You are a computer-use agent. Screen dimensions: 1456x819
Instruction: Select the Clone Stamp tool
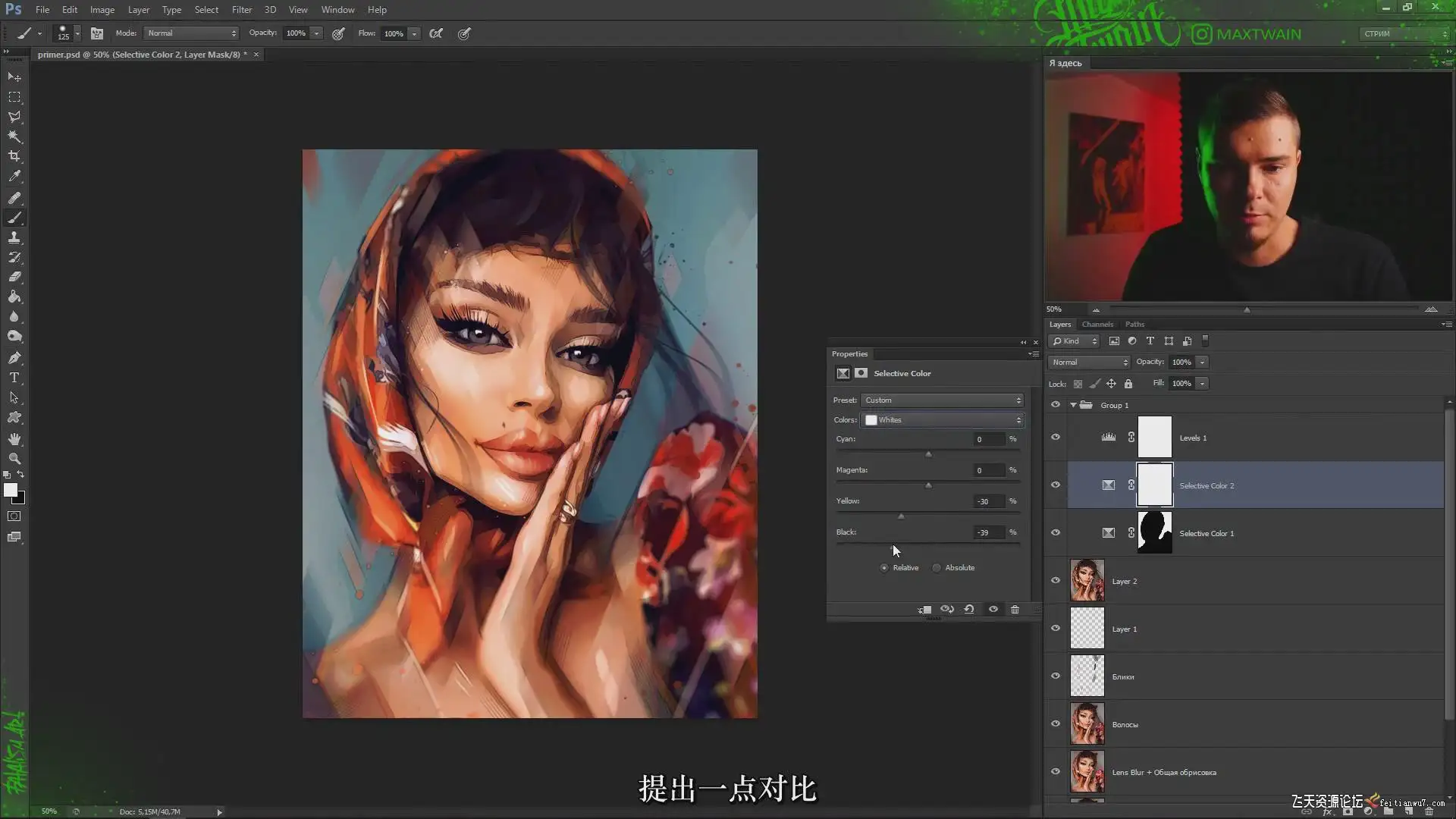pyautogui.click(x=14, y=237)
